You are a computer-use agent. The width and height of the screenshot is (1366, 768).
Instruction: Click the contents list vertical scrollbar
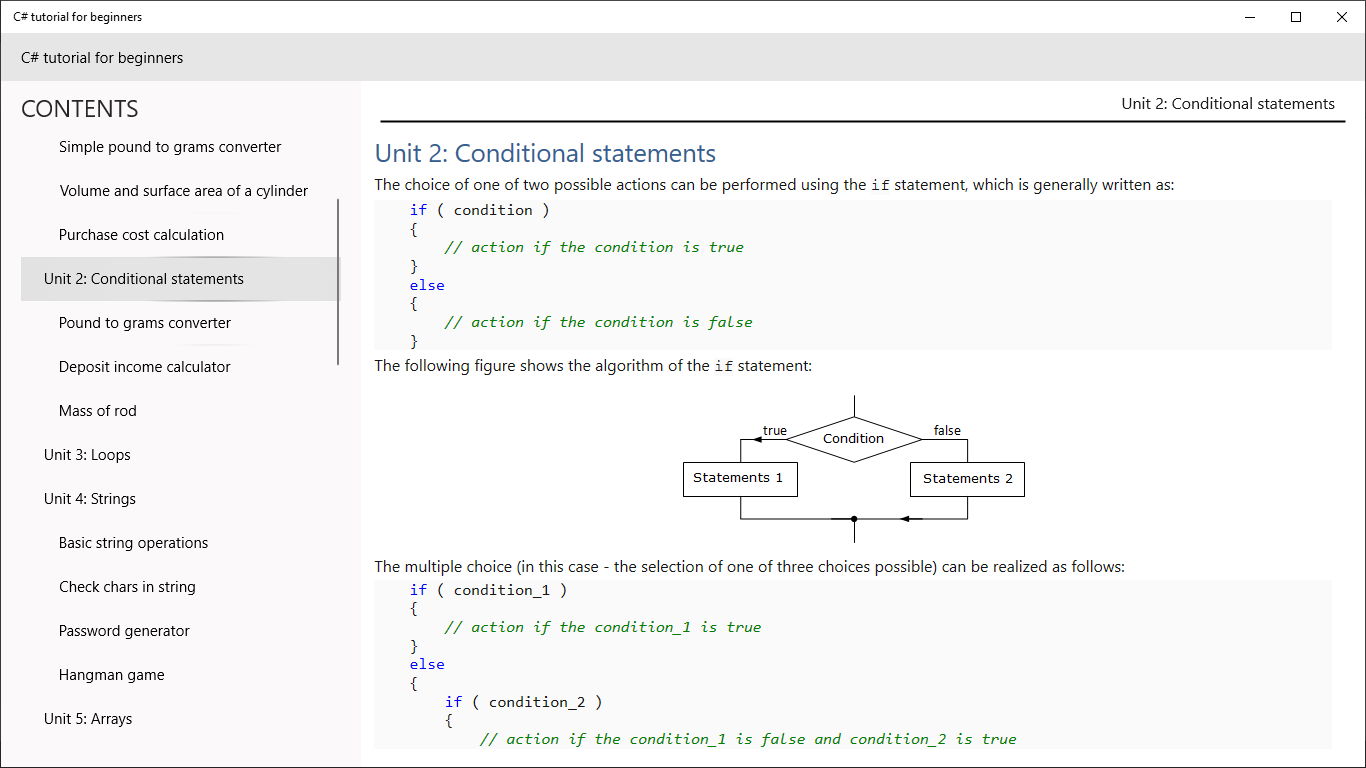coord(338,282)
